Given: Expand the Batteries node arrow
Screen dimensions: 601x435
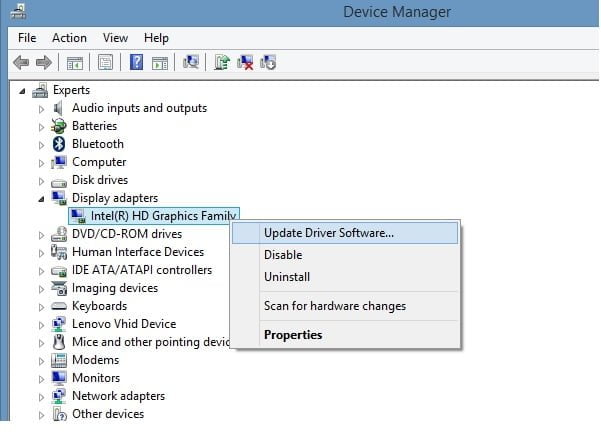Looking at the screenshot, I should pyautogui.click(x=41, y=127).
